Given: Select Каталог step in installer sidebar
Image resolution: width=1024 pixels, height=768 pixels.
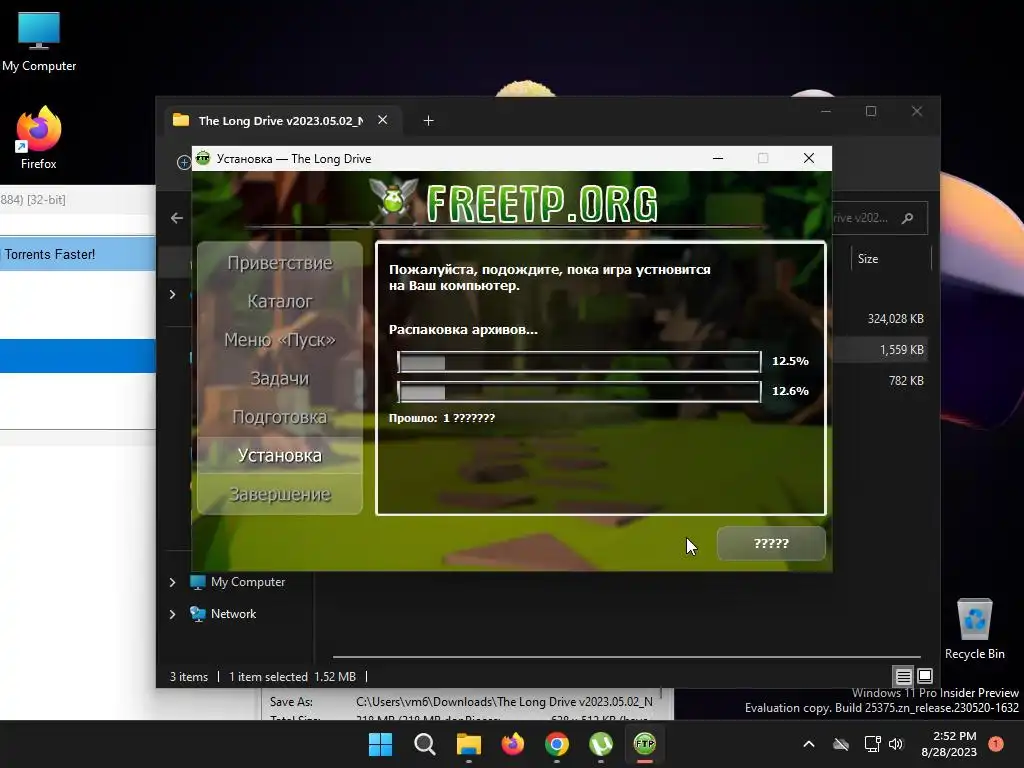Looking at the screenshot, I should click(280, 301).
